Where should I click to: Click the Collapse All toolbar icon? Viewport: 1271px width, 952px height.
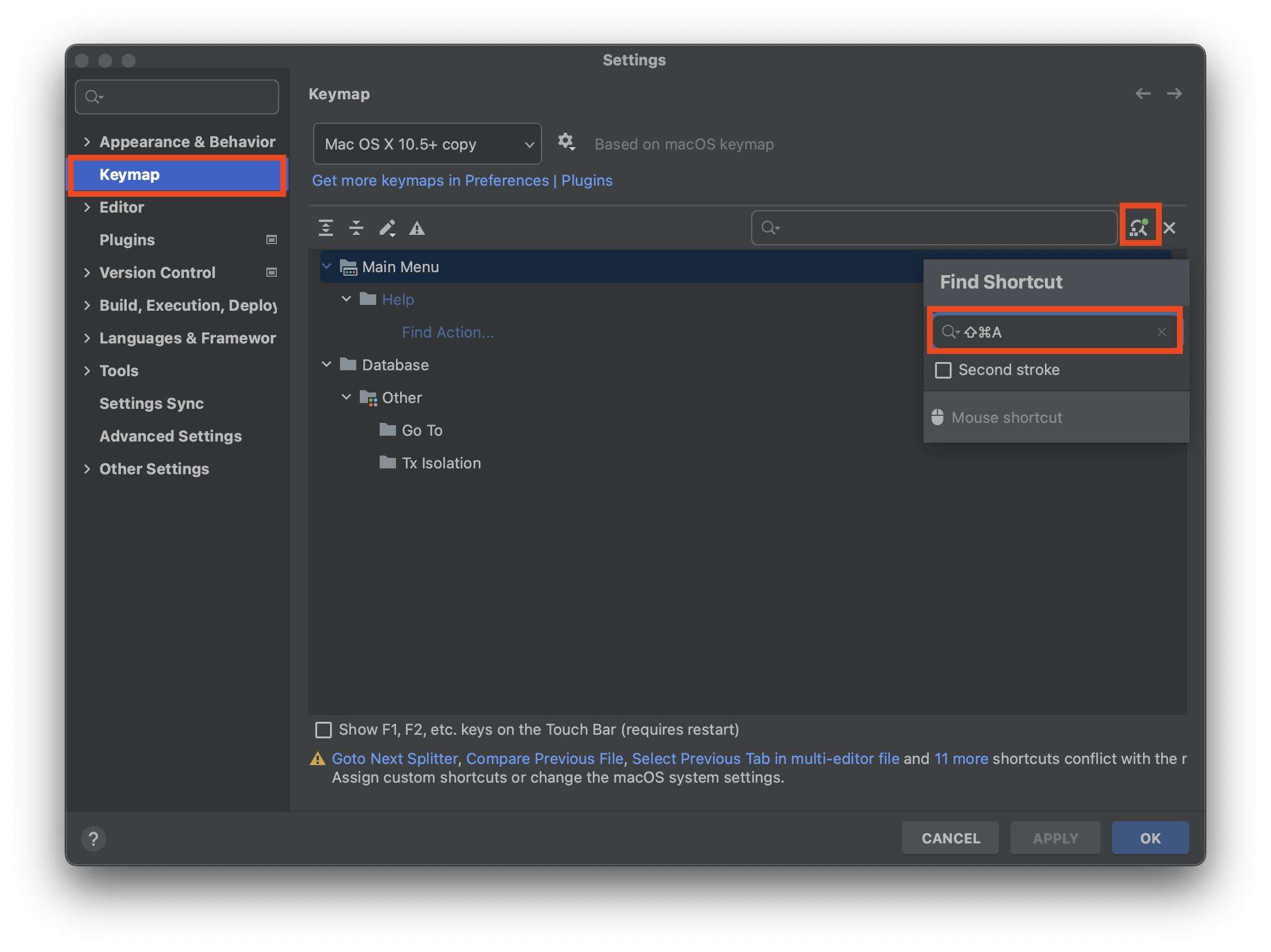coord(356,228)
